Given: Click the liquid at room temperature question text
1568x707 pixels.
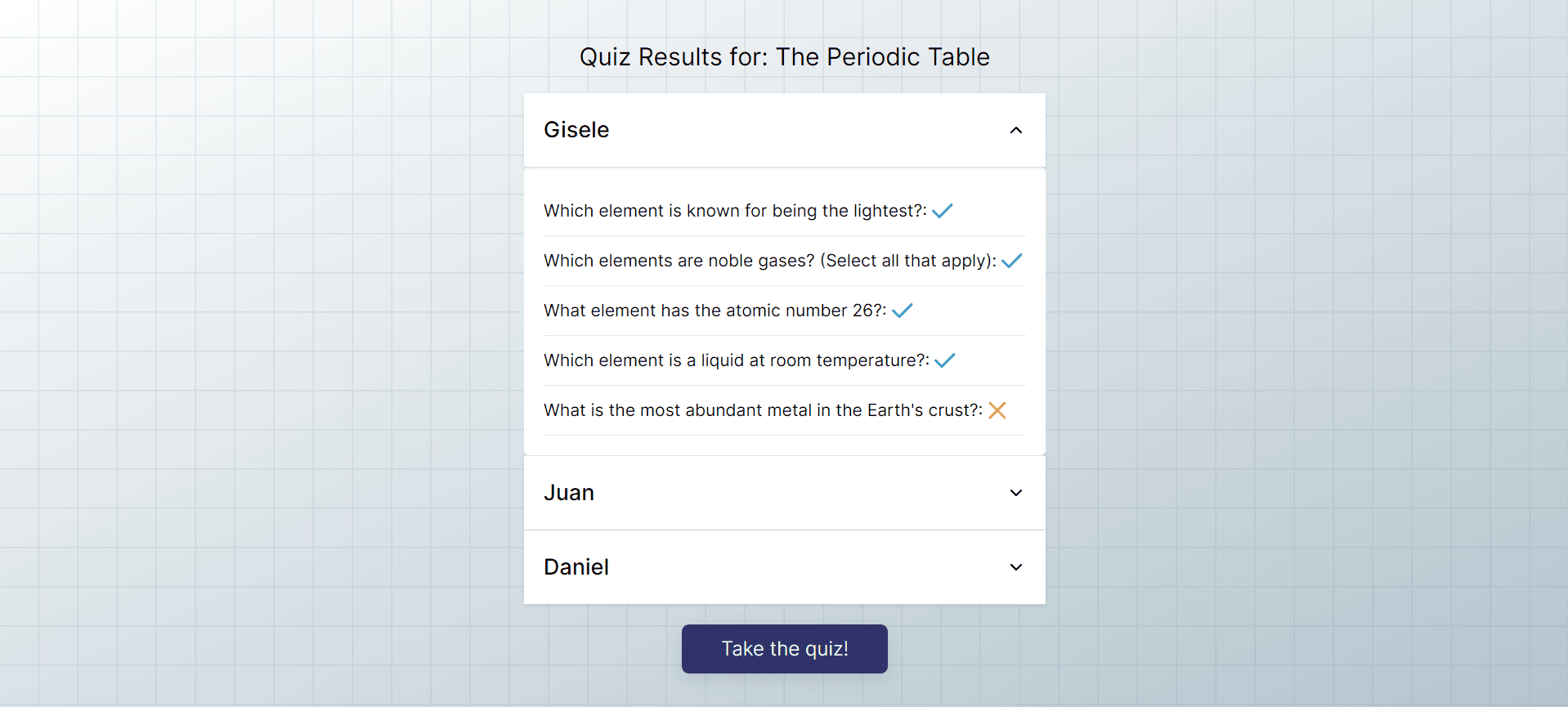Looking at the screenshot, I should (x=737, y=360).
